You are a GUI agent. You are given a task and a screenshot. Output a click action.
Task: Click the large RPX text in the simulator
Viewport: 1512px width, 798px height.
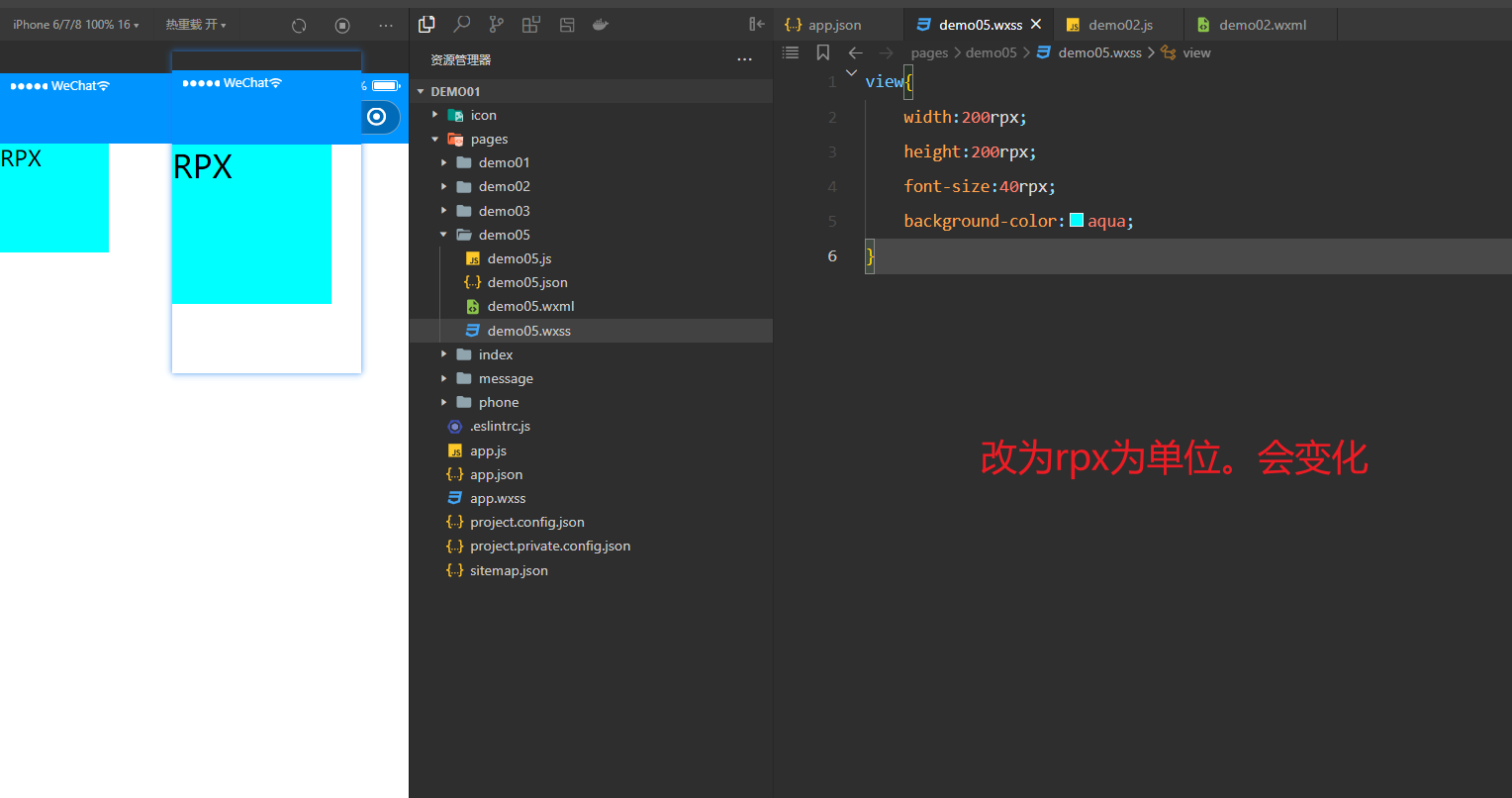[203, 166]
